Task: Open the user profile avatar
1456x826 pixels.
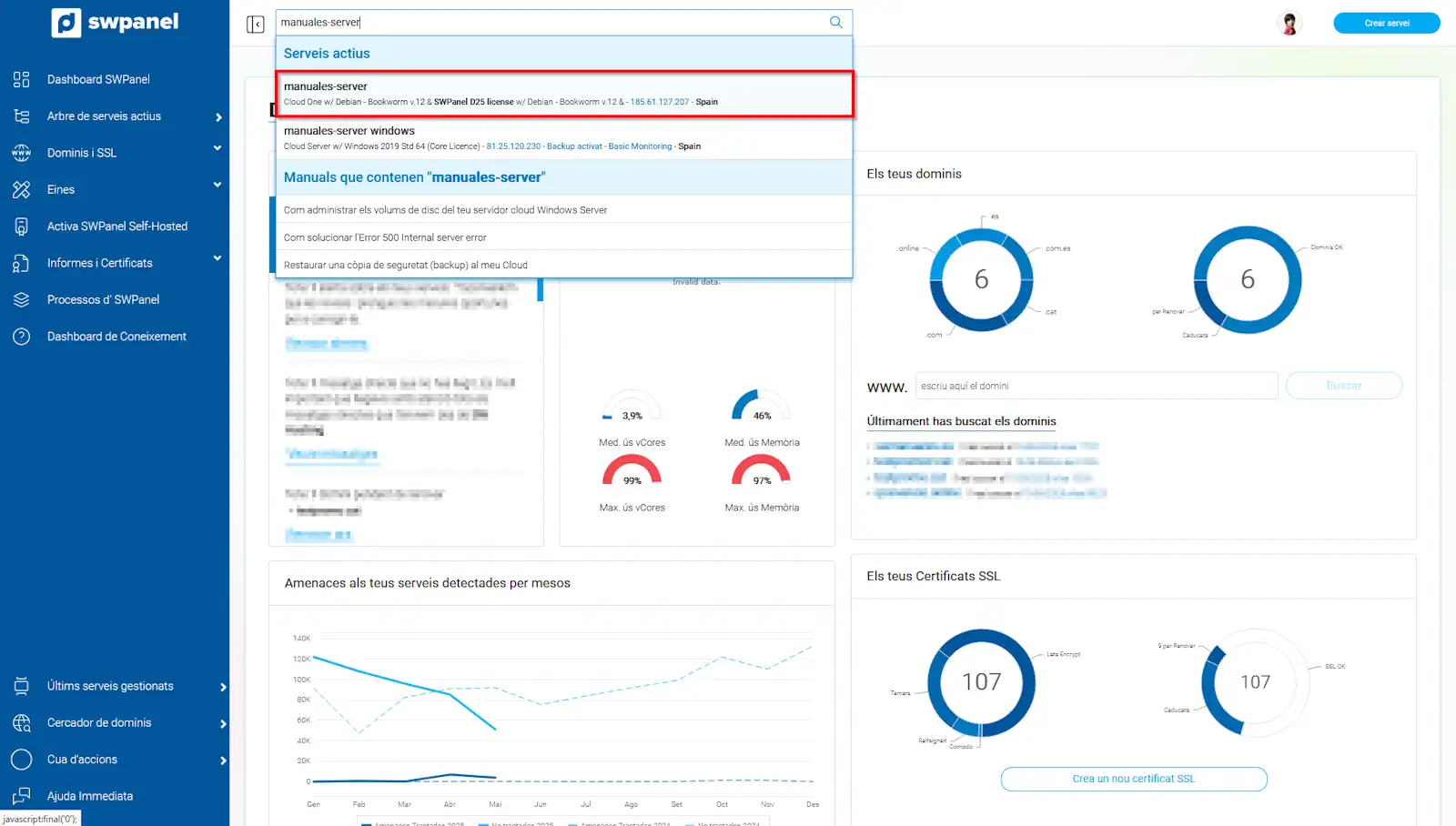Action: 1289,24
